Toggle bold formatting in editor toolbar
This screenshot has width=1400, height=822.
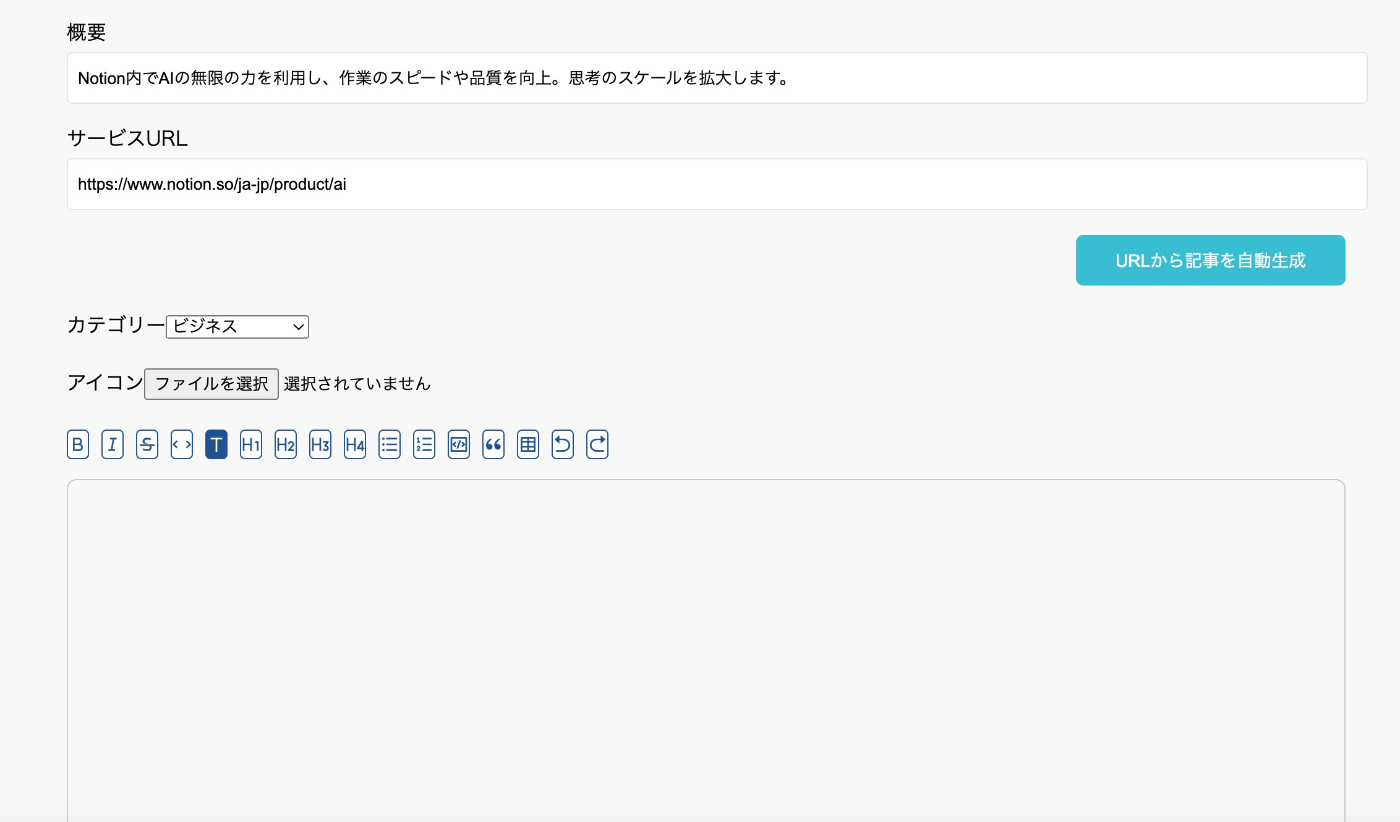pyautogui.click(x=78, y=444)
